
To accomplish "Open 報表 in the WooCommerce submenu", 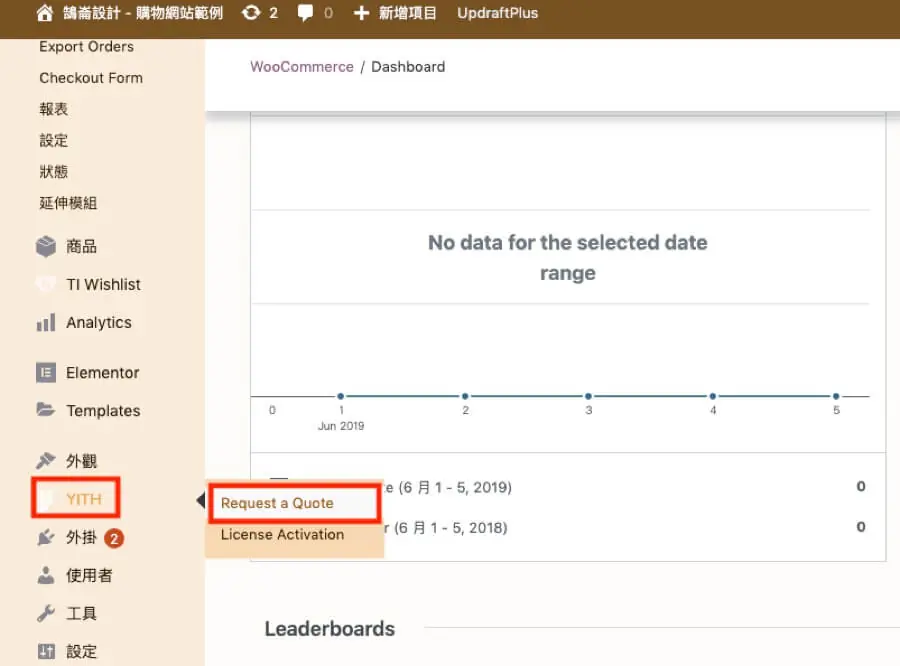I will pyautogui.click(x=54, y=109).
